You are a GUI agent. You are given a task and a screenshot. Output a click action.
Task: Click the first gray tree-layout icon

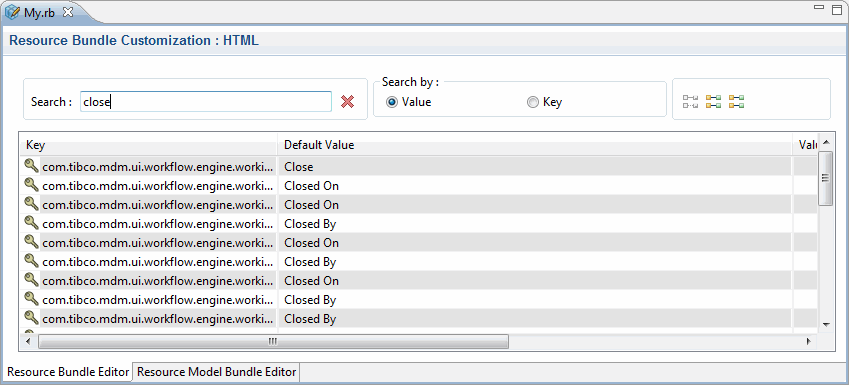click(690, 101)
